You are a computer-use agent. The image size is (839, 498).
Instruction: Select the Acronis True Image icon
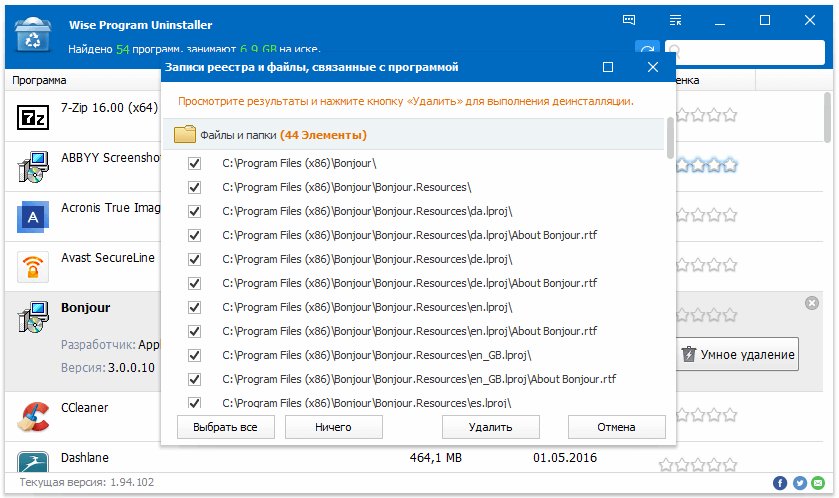[33, 217]
